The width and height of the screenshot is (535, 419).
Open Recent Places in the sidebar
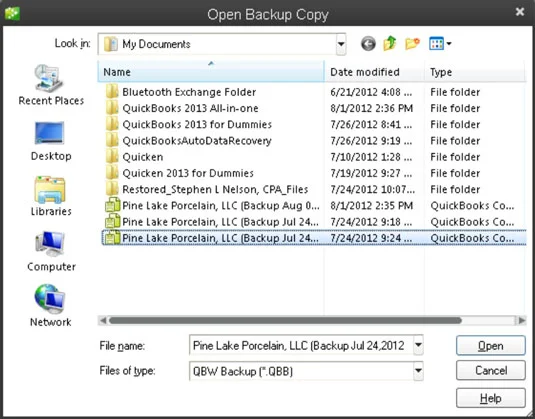[x=51, y=85]
